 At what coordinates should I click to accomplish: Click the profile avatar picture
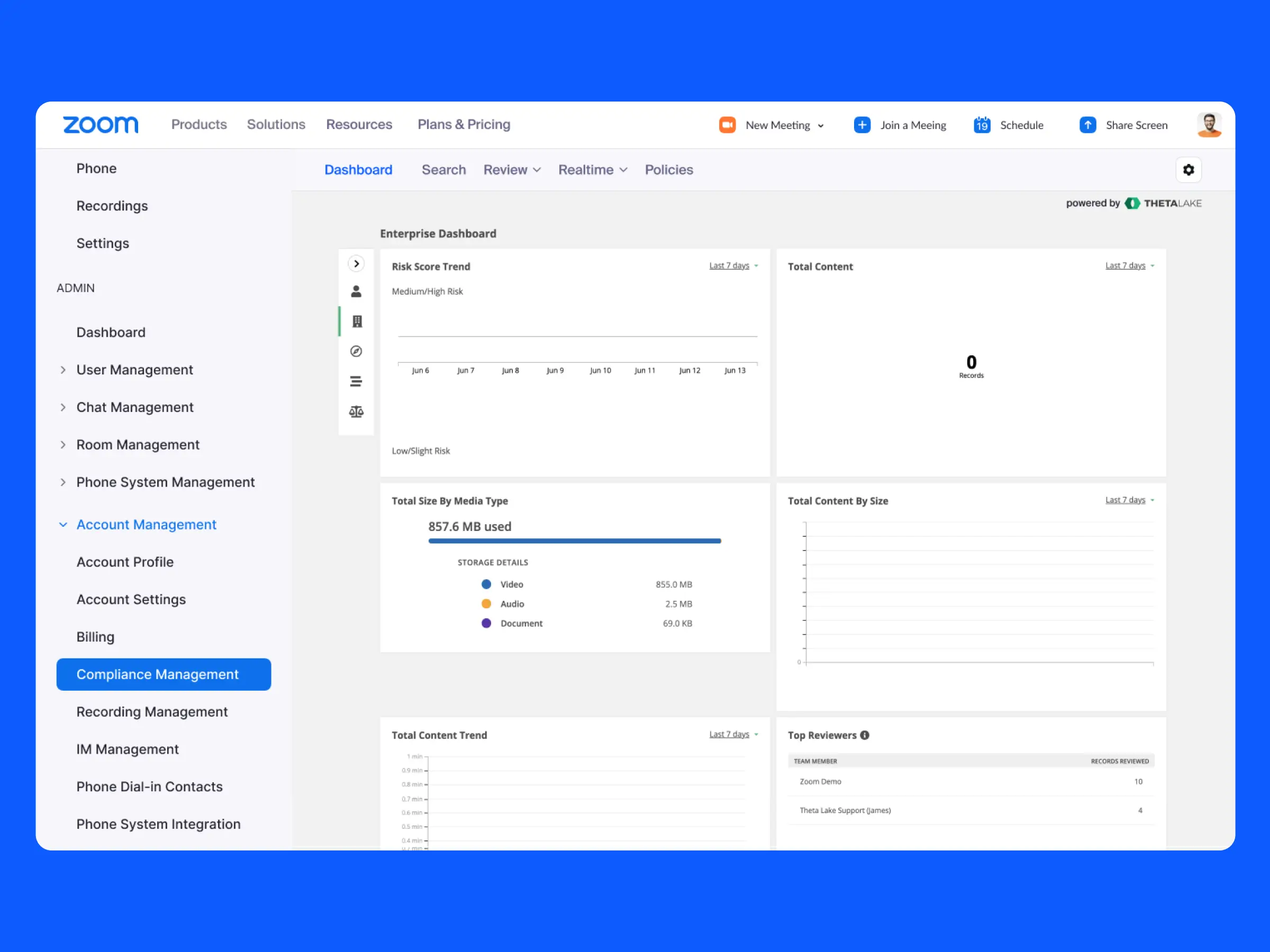(1209, 124)
